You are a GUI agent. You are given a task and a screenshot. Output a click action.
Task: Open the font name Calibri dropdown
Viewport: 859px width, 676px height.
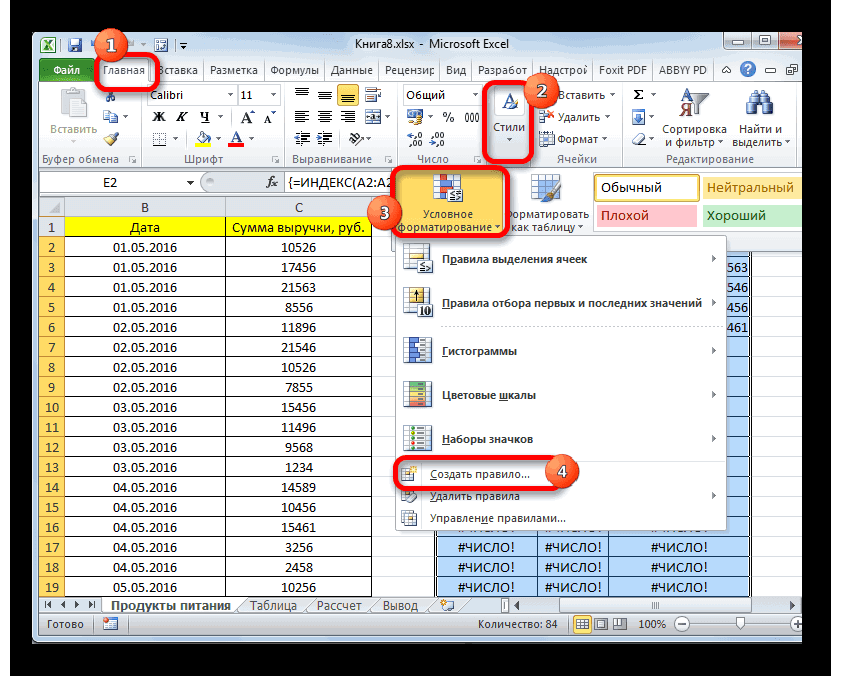tap(230, 95)
